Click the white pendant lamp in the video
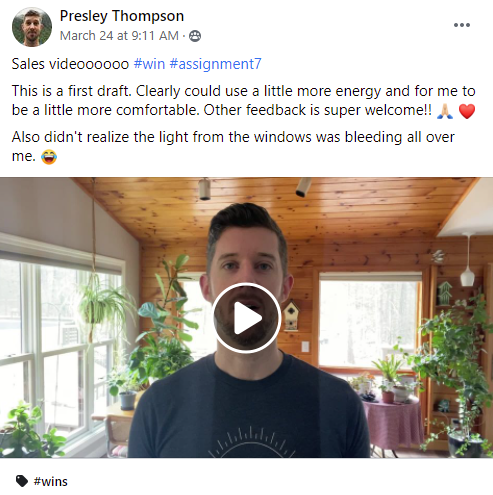Viewport: 493px width, 495px height. click(x=467, y=275)
